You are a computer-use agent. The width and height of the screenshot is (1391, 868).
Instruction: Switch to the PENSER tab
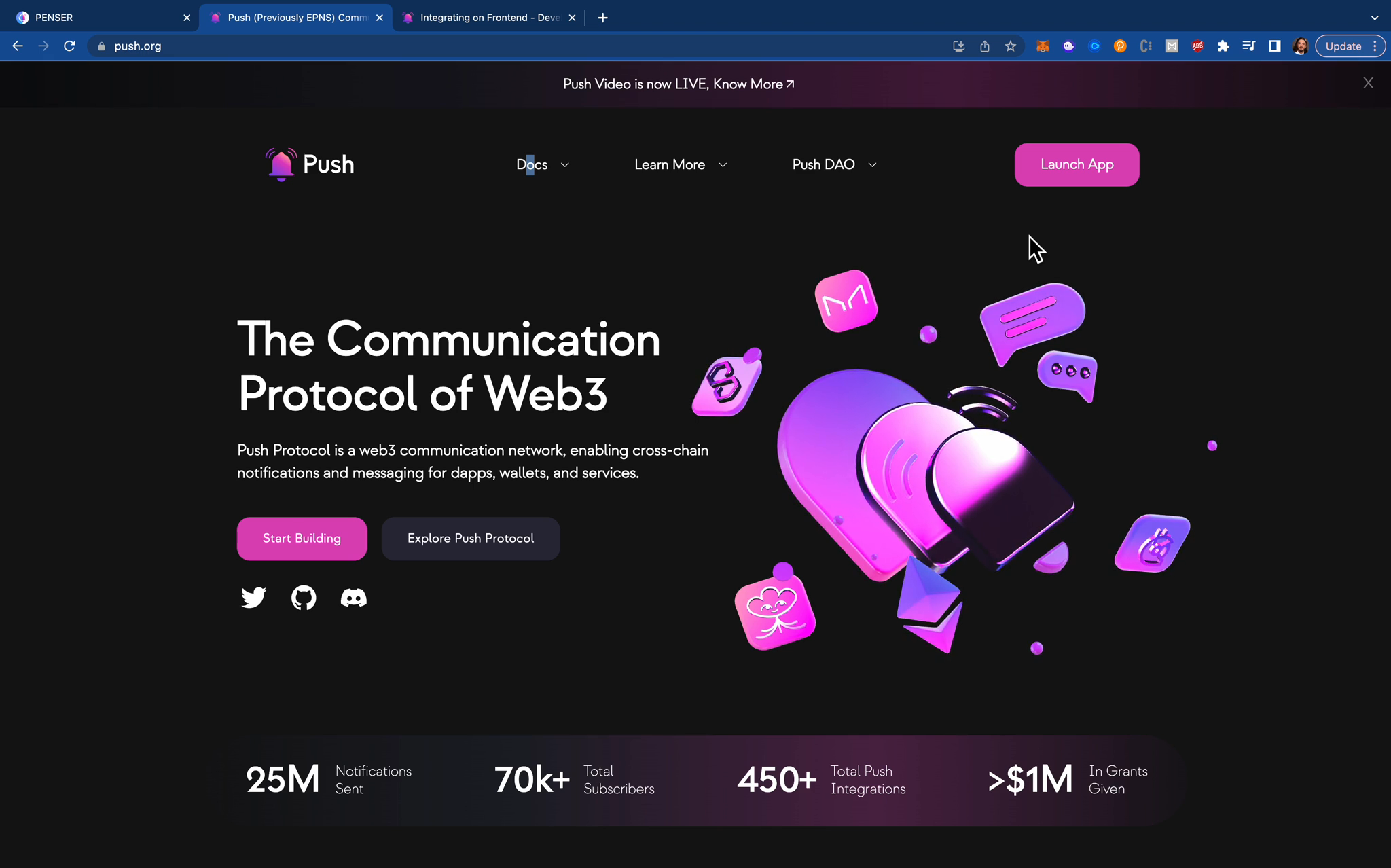[x=99, y=18]
